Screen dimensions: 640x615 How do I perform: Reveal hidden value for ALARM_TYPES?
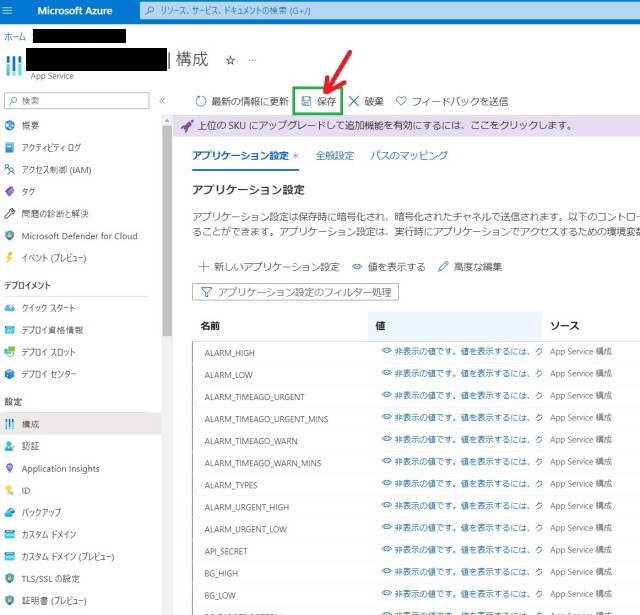(x=462, y=484)
